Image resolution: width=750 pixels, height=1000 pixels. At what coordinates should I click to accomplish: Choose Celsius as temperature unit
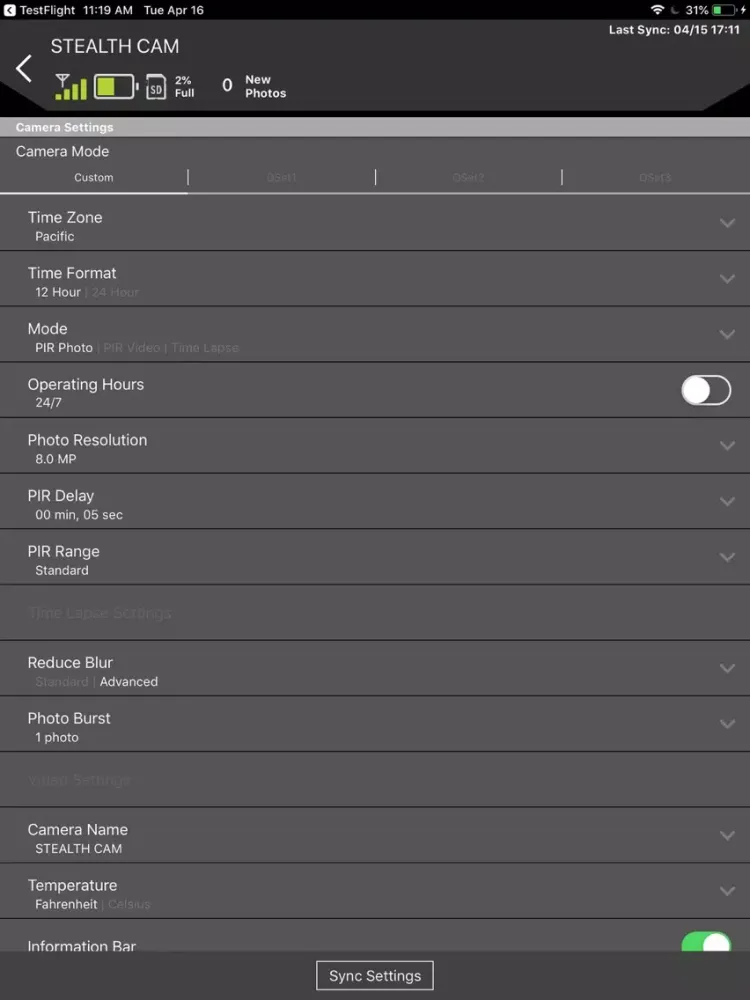[129, 904]
